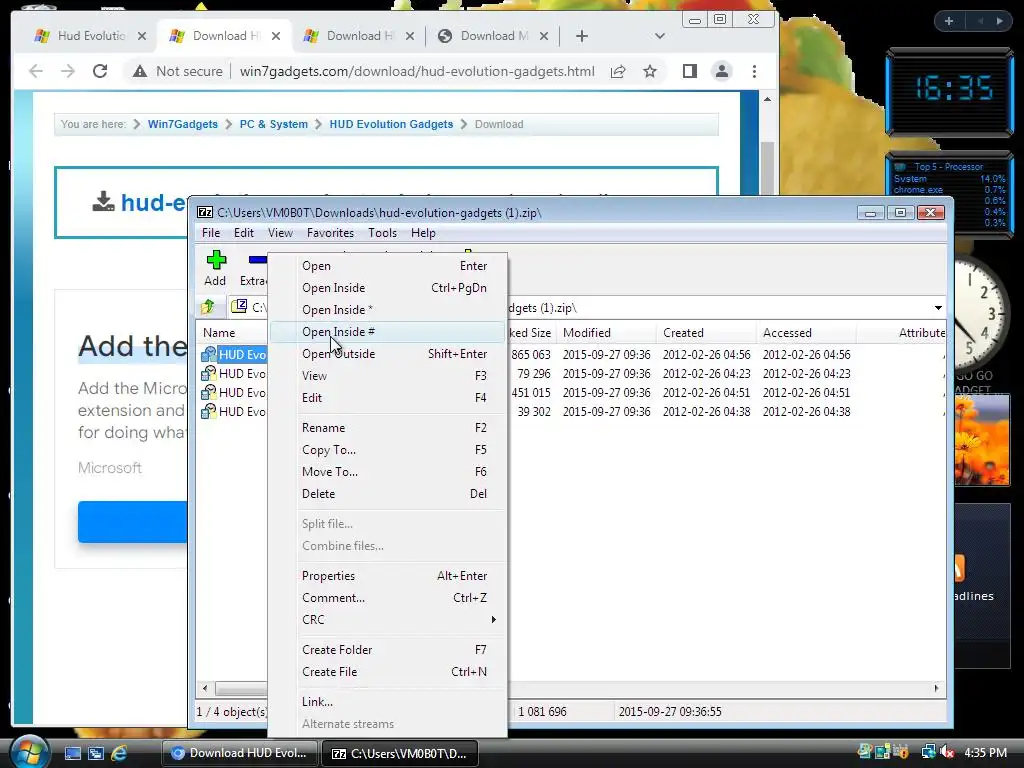Viewport: 1024px width, 768px height.
Task: Click the up-folder icon in 7-Zip address bar
Action: pyautogui.click(x=208, y=306)
